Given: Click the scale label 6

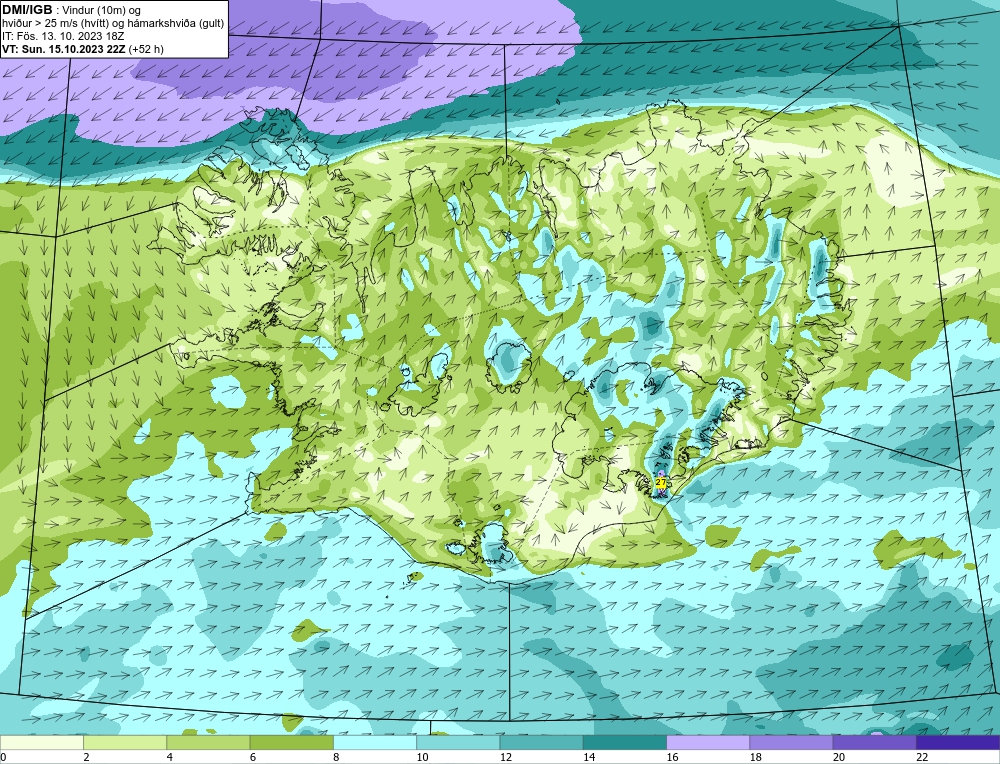Looking at the screenshot, I should tap(253, 757).
